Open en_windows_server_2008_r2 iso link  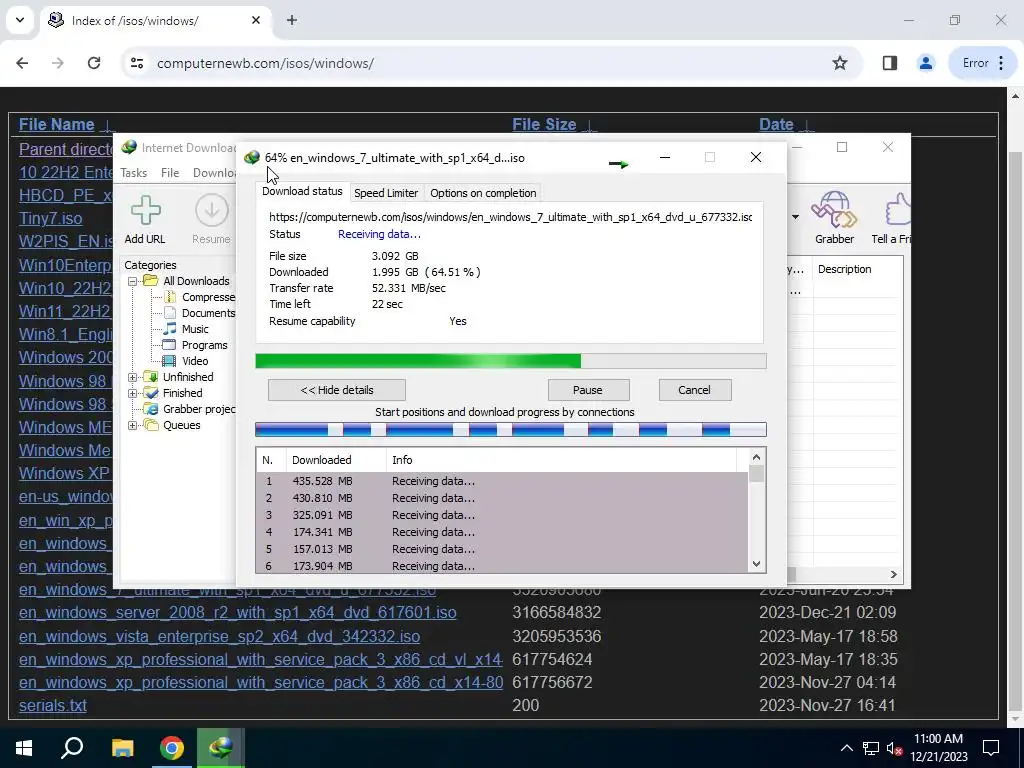coord(238,613)
